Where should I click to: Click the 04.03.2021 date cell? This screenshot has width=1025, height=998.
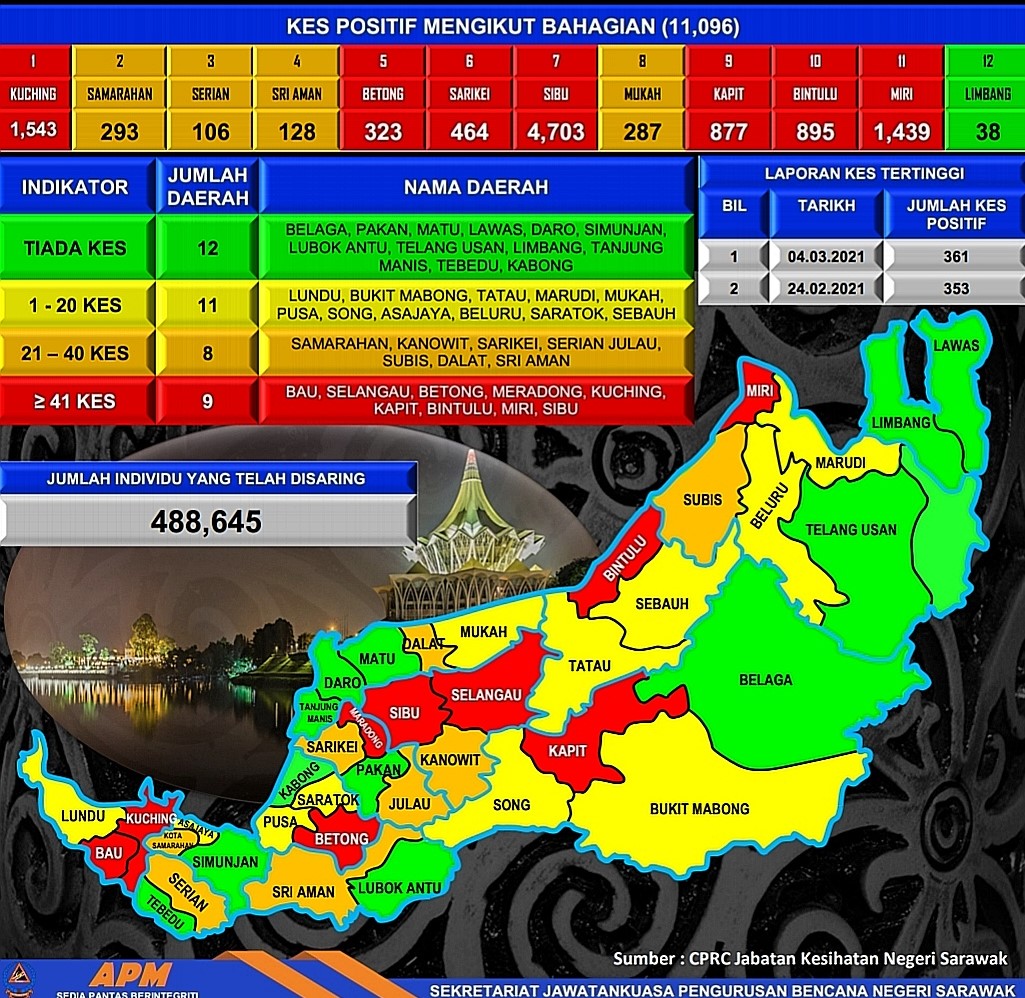pyautogui.click(x=827, y=257)
